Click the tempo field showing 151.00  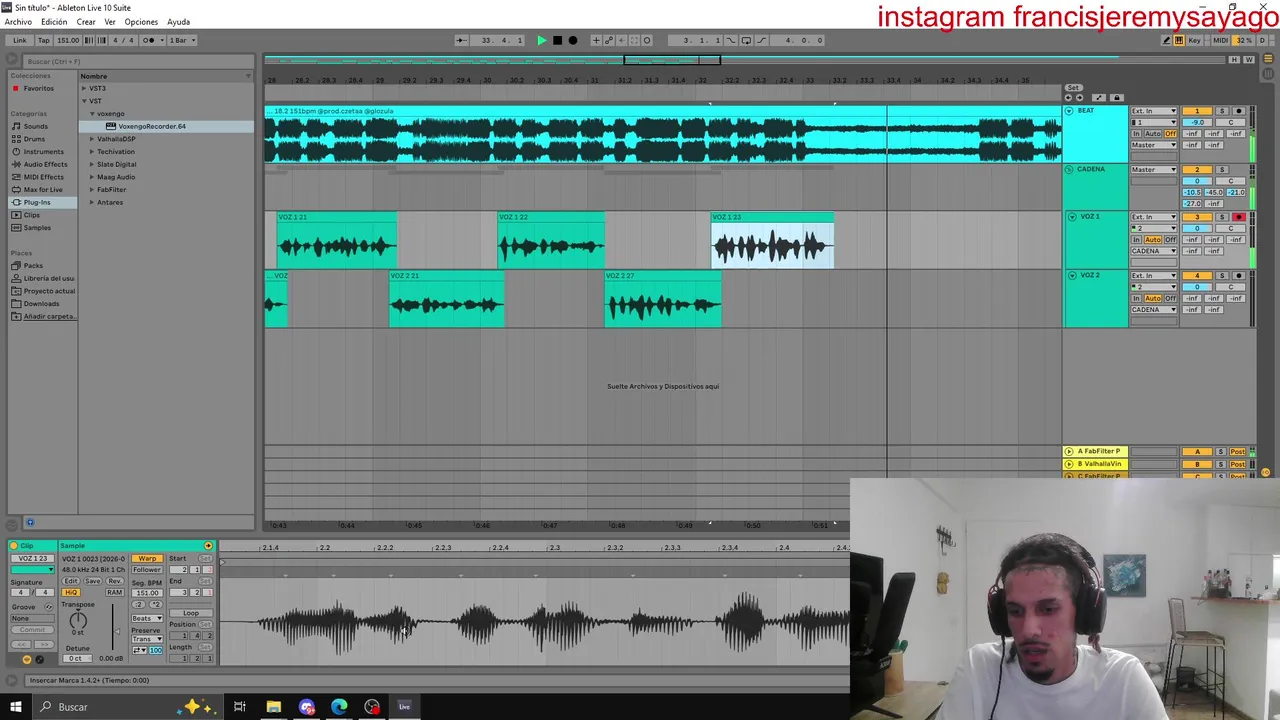[67, 40]
